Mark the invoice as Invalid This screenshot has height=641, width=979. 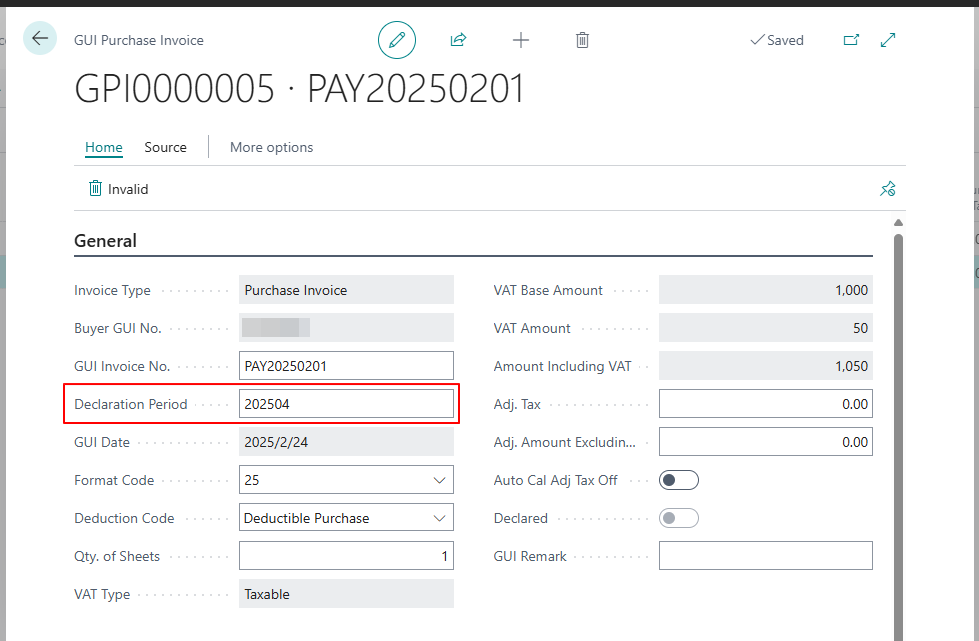pos(119,188)
